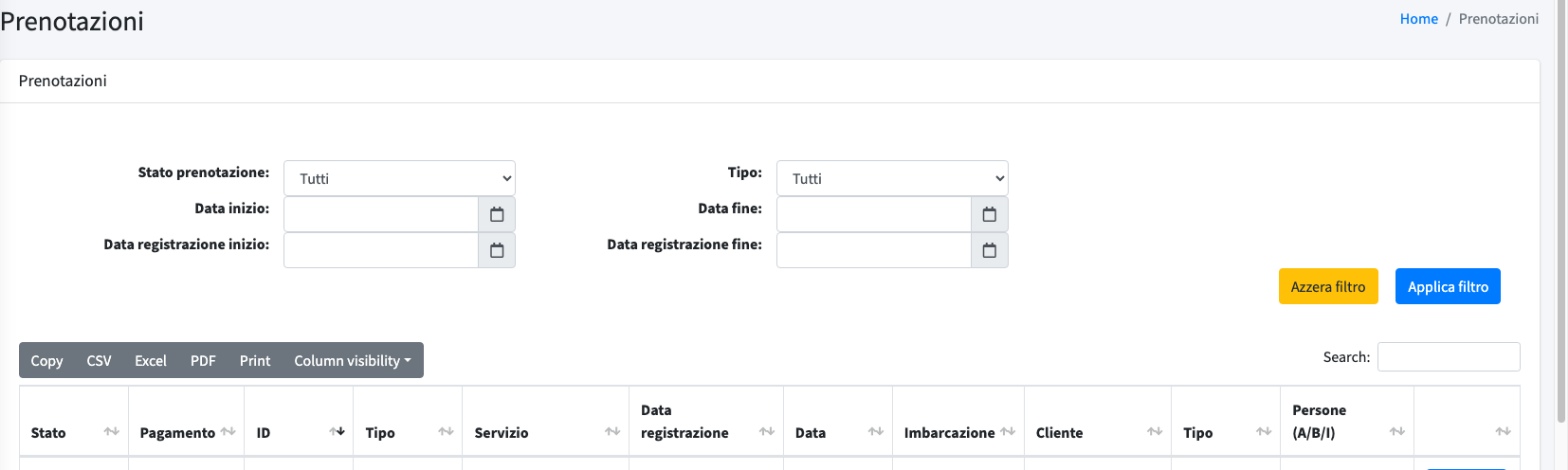Click the Applica filtro button
The width and height of the screenshot is (1568, 470).
pos(1448,286)
